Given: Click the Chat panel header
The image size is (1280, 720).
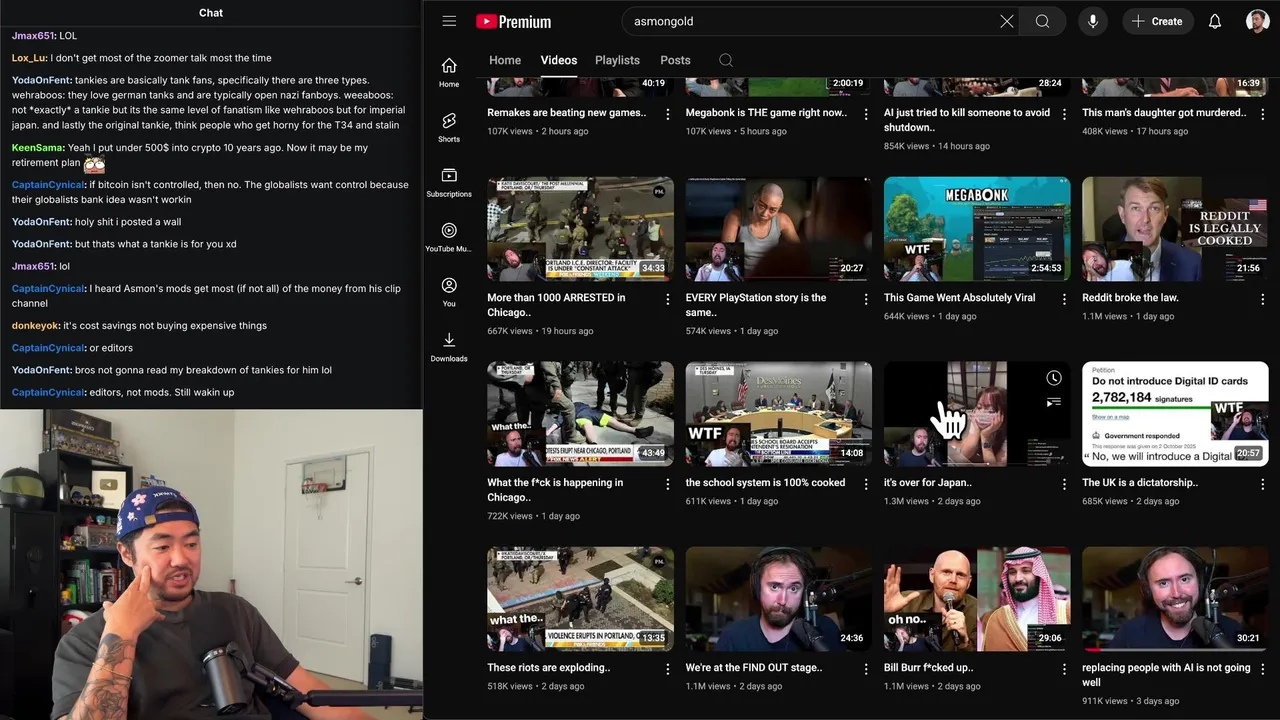Looking at the screenshot, I should pos(211,13).
